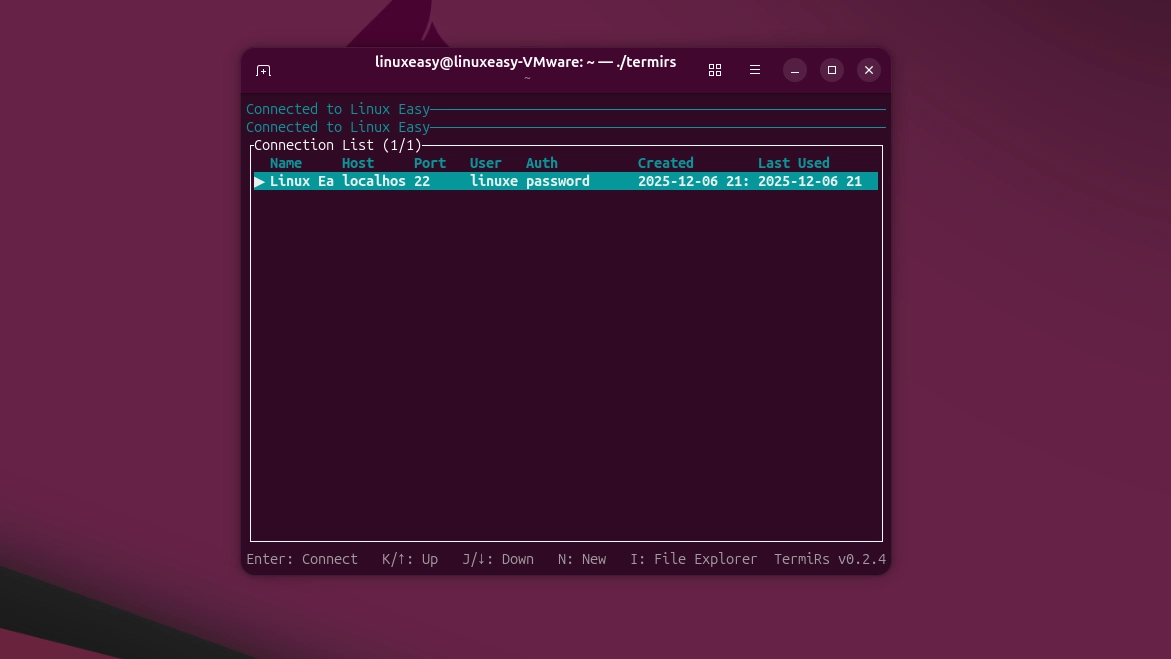
Task: Toggle the Name column sort
Action: tap(285, 163)
